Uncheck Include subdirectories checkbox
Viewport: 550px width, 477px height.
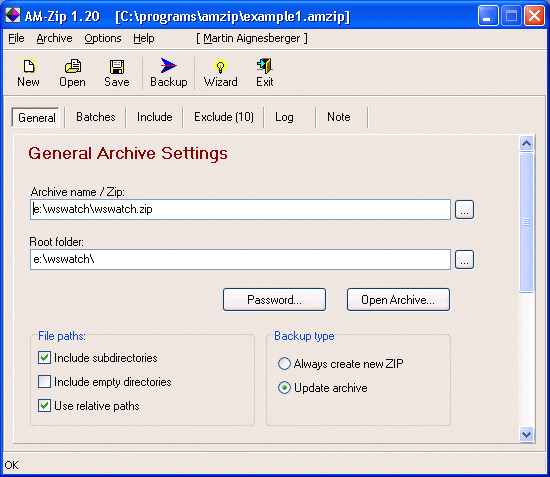[x=44, y=358]
